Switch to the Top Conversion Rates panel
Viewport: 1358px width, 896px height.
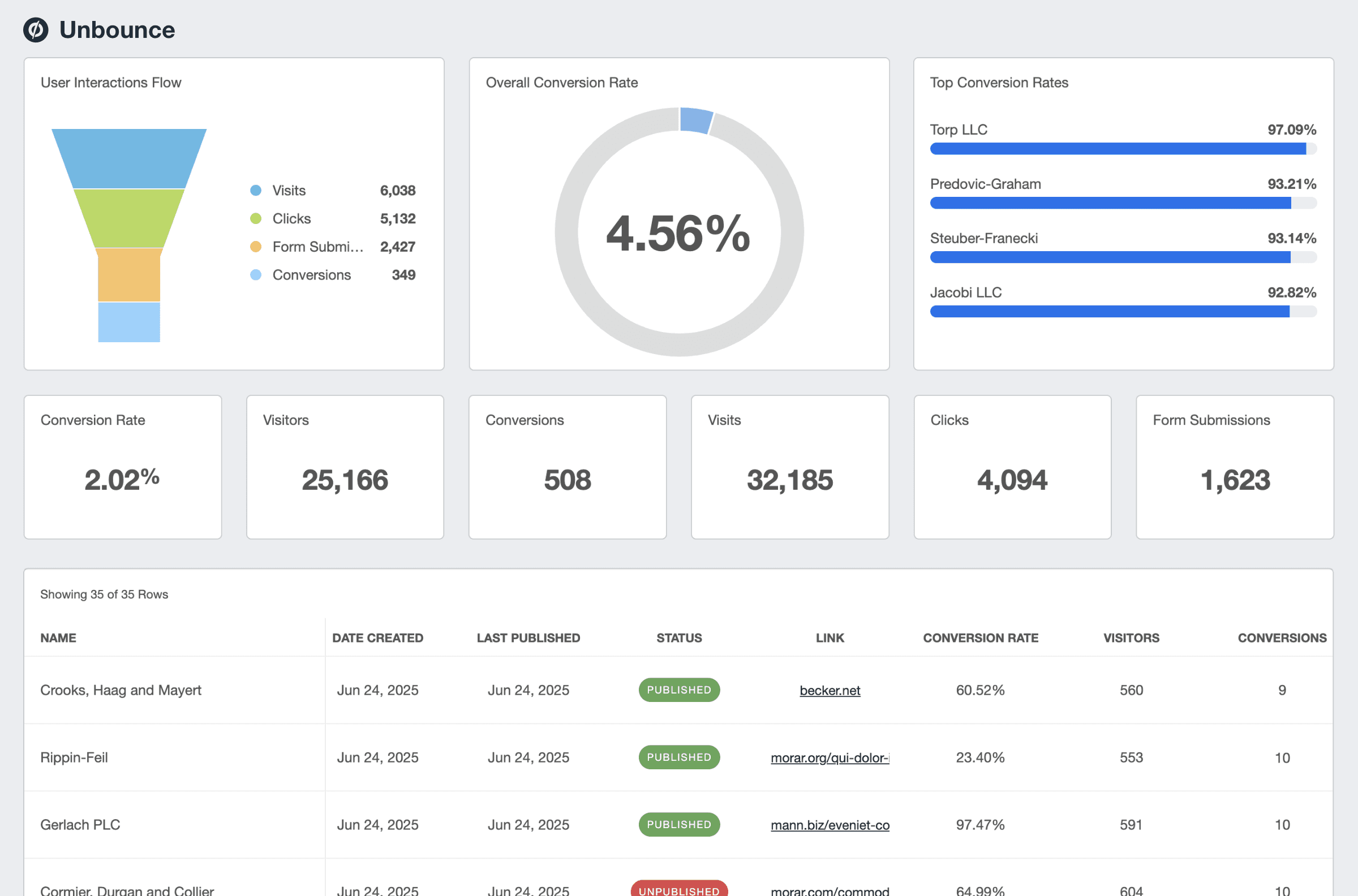pos(999,82)
